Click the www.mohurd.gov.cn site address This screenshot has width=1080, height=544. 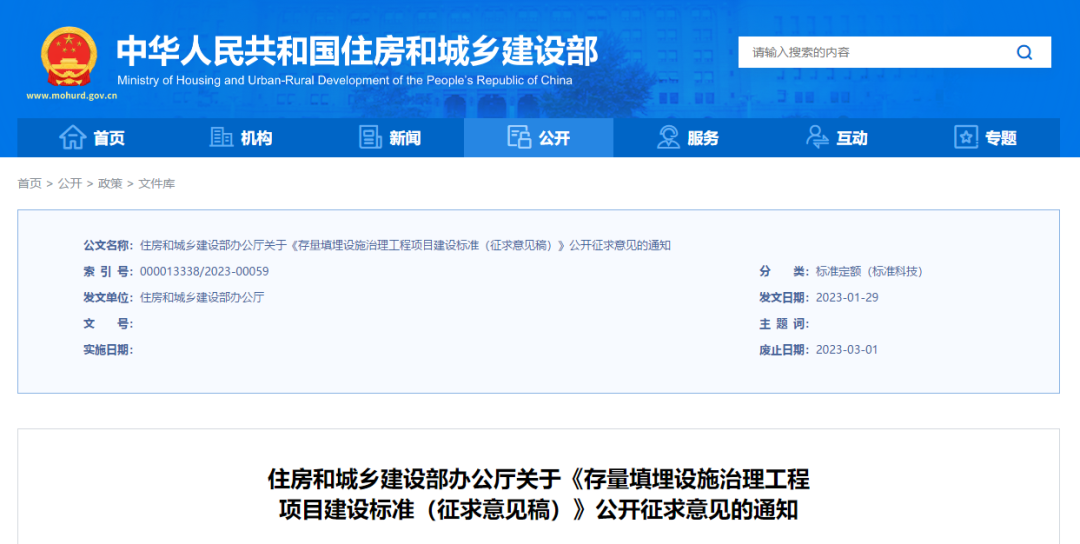point(72,96)
